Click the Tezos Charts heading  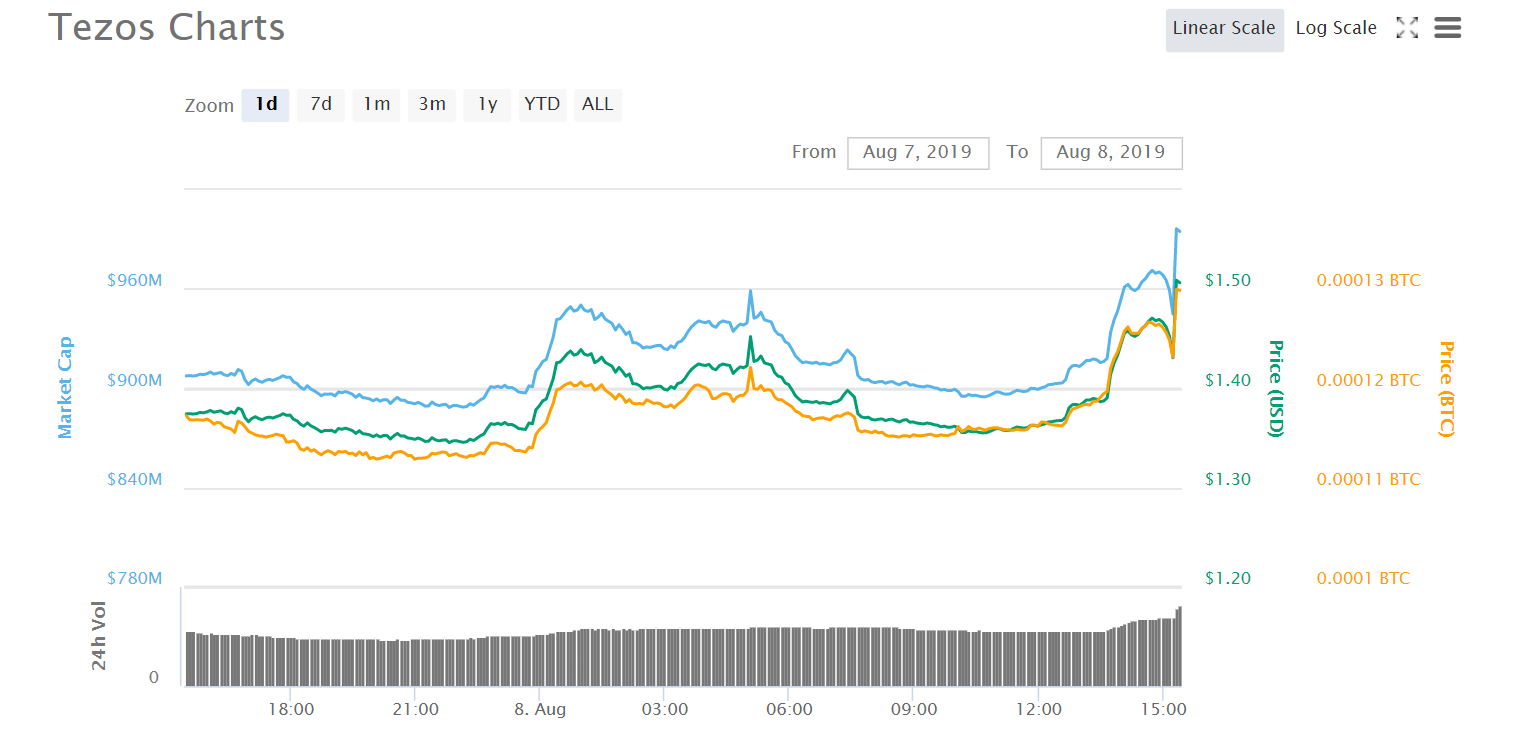(x=167, y=28)
